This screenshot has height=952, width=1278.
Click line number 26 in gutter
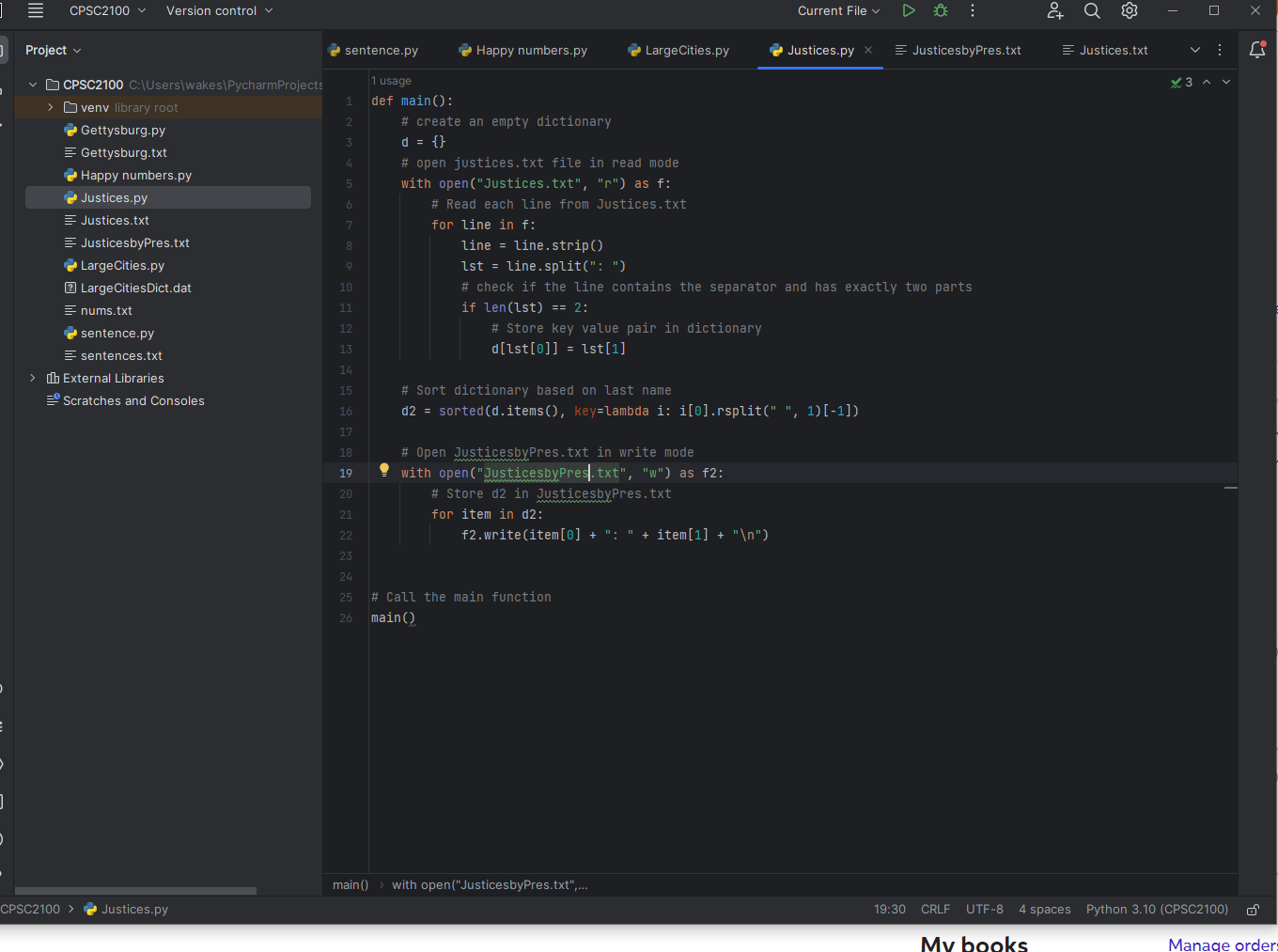pos(346,617)
